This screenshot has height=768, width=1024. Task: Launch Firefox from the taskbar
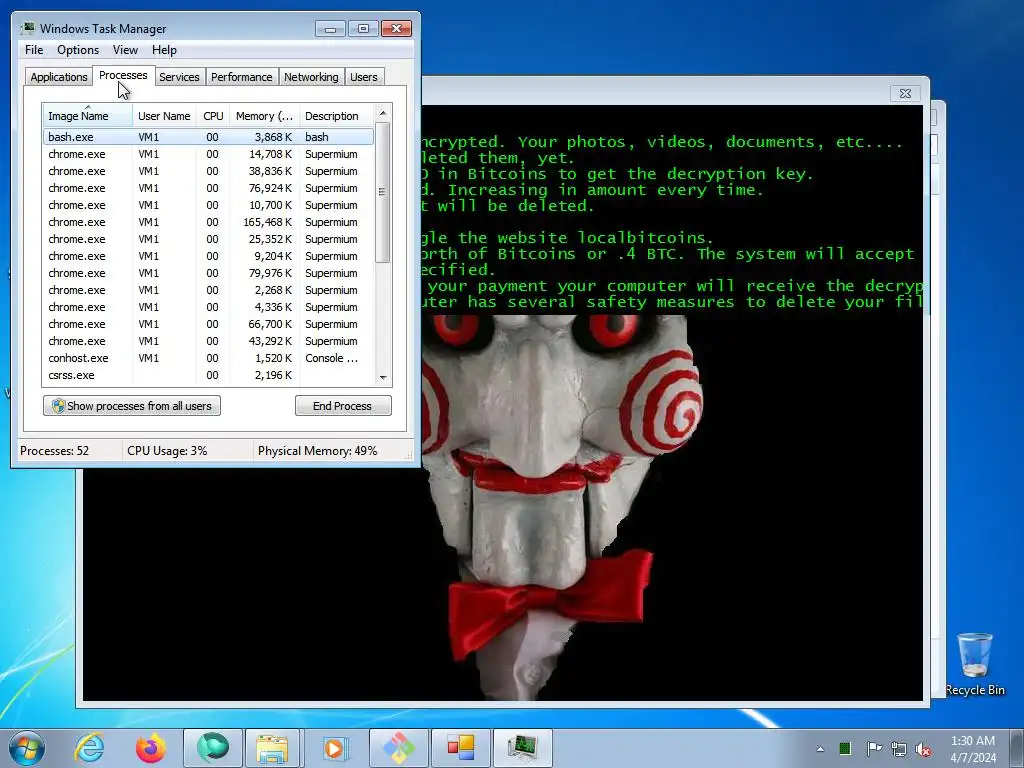(x=150, y=748)
